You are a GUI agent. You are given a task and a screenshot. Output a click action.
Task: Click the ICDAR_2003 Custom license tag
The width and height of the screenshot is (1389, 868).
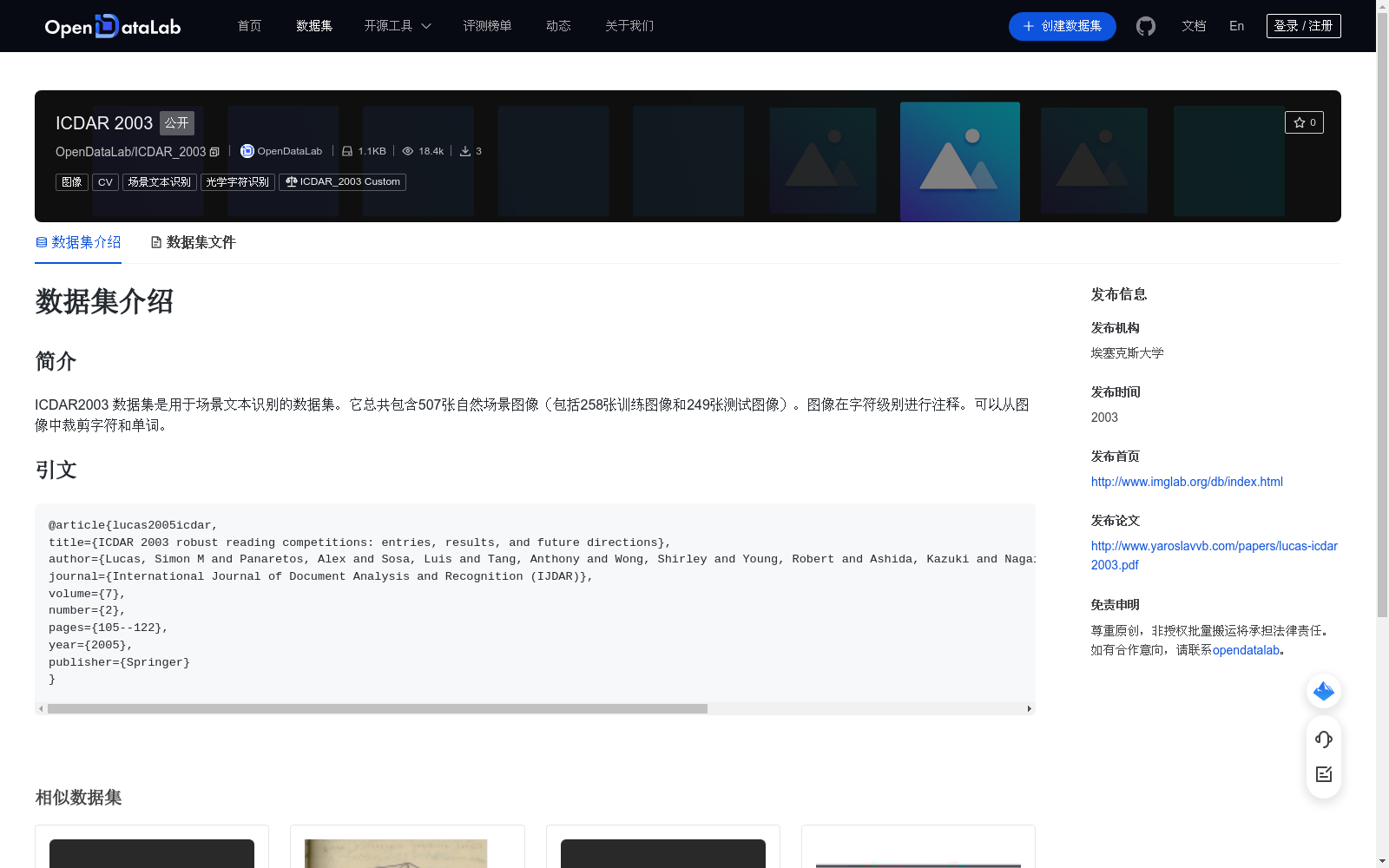tap(342, 182)
